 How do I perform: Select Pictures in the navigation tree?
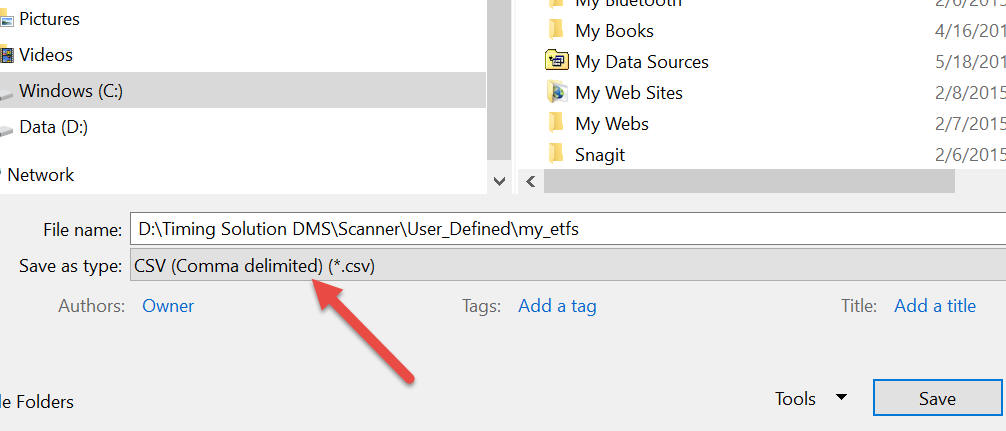tap(49, 19)
